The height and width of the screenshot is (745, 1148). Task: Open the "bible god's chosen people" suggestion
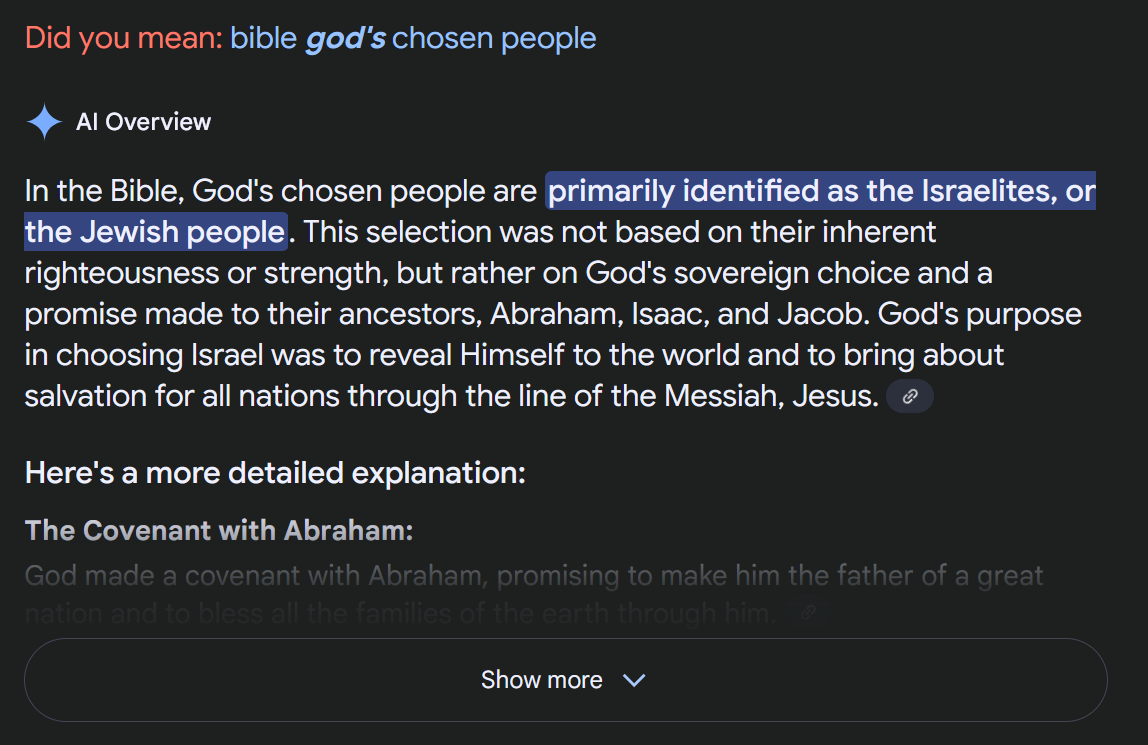click(413, 39)
